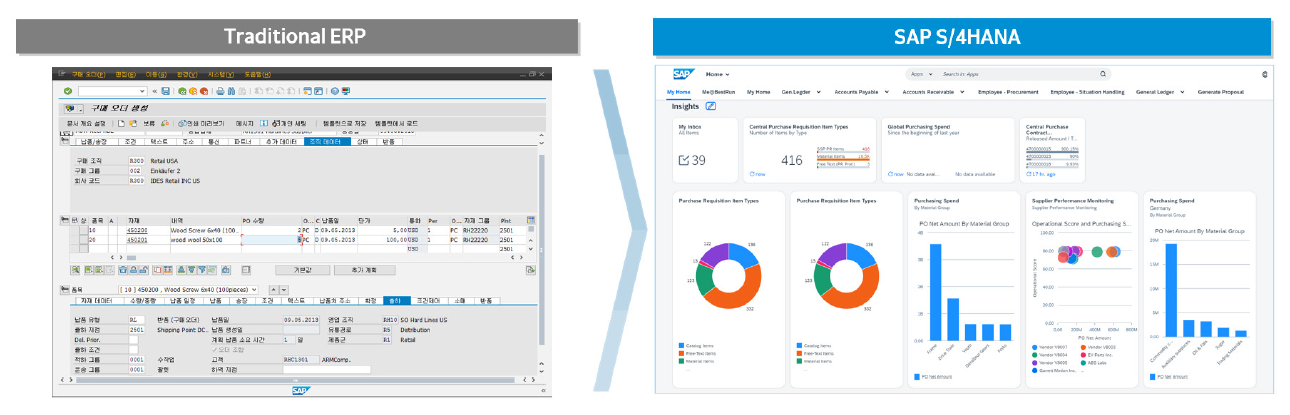Click material cell 450200 in item row 10
The height and width of the screenshot is (415, 1290).
[x=137, y=230]
